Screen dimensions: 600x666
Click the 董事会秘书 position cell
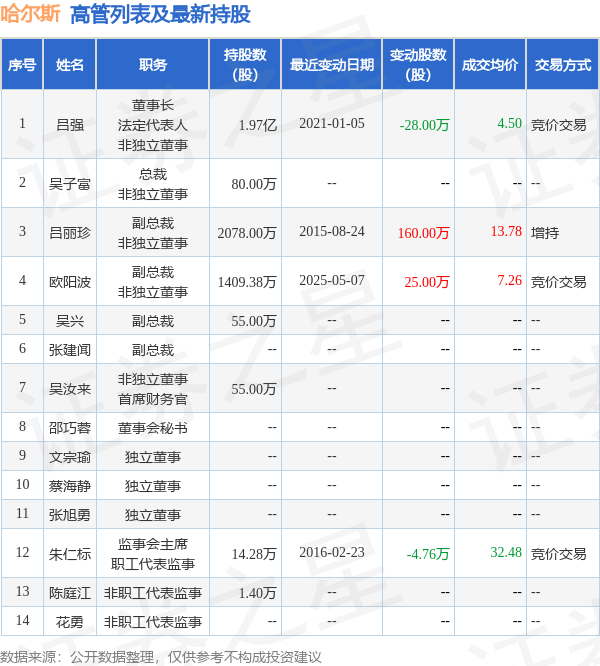click(x=152, y=428)
